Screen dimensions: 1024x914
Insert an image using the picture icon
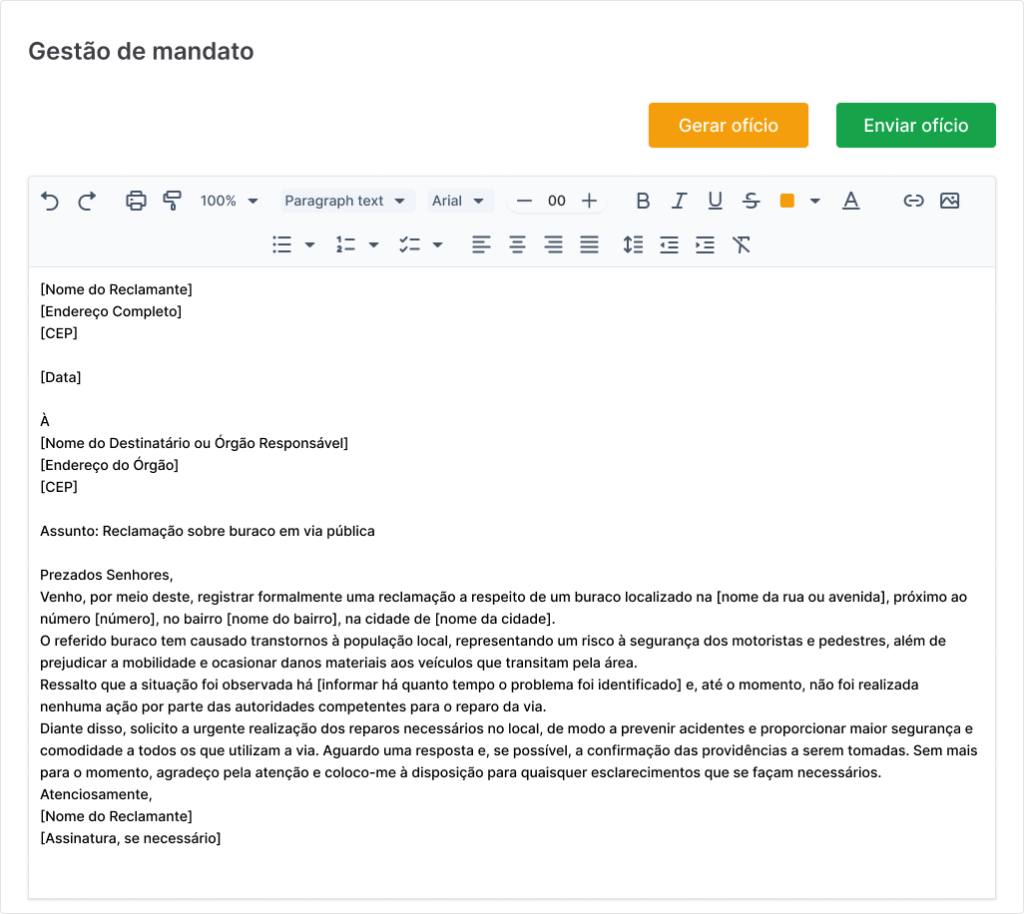tap(949, 201)
